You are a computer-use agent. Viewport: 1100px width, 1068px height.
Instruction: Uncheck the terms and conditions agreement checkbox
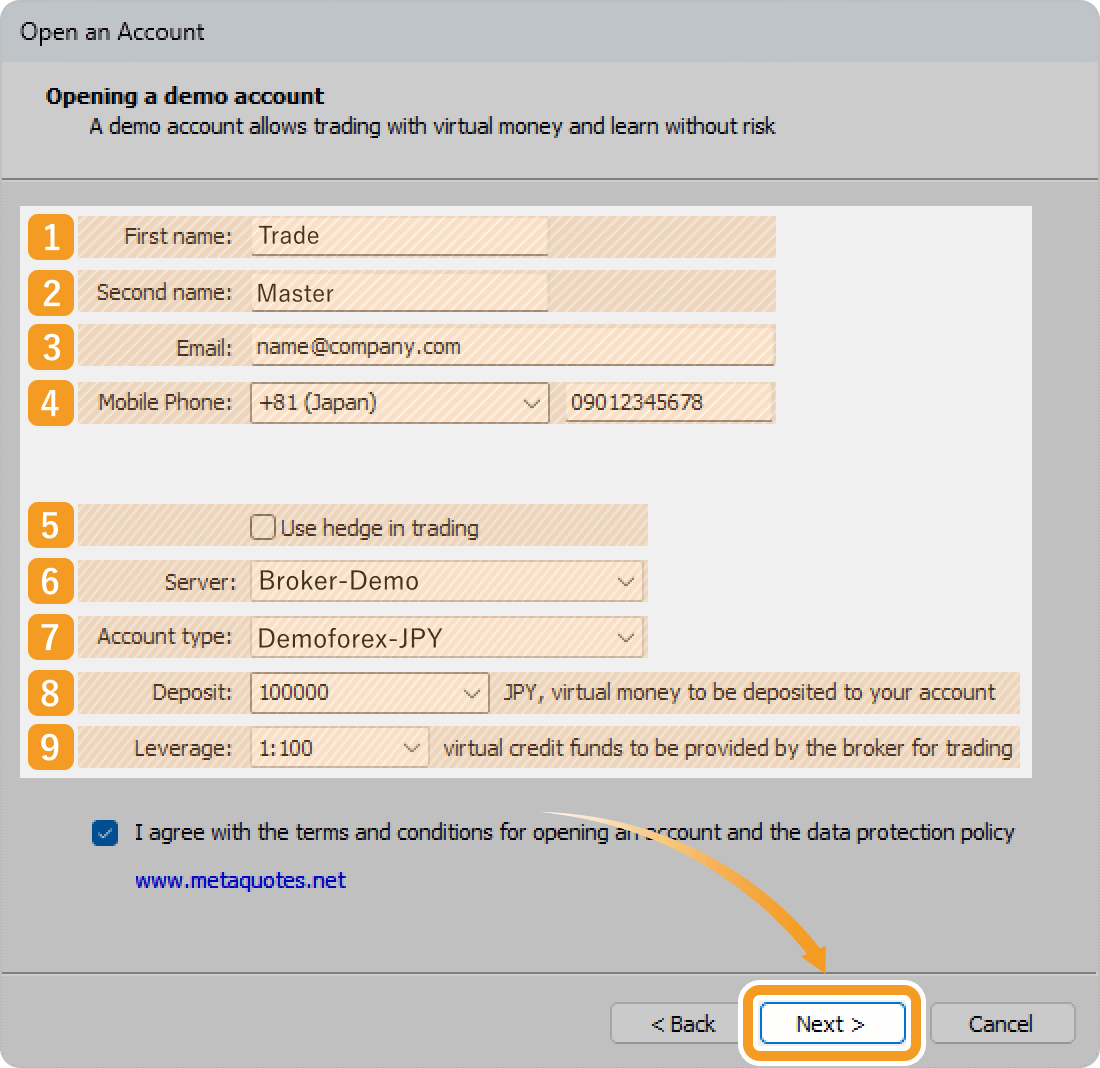pos(105,833)
